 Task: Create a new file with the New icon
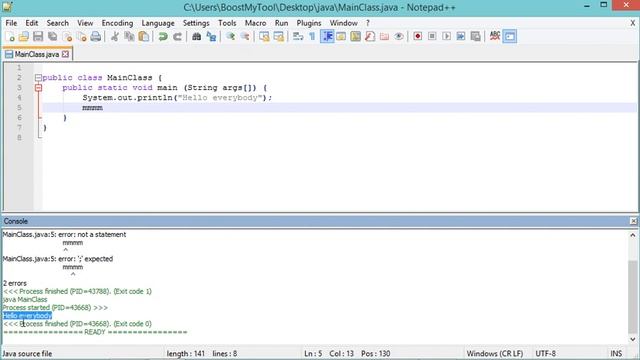10,37
